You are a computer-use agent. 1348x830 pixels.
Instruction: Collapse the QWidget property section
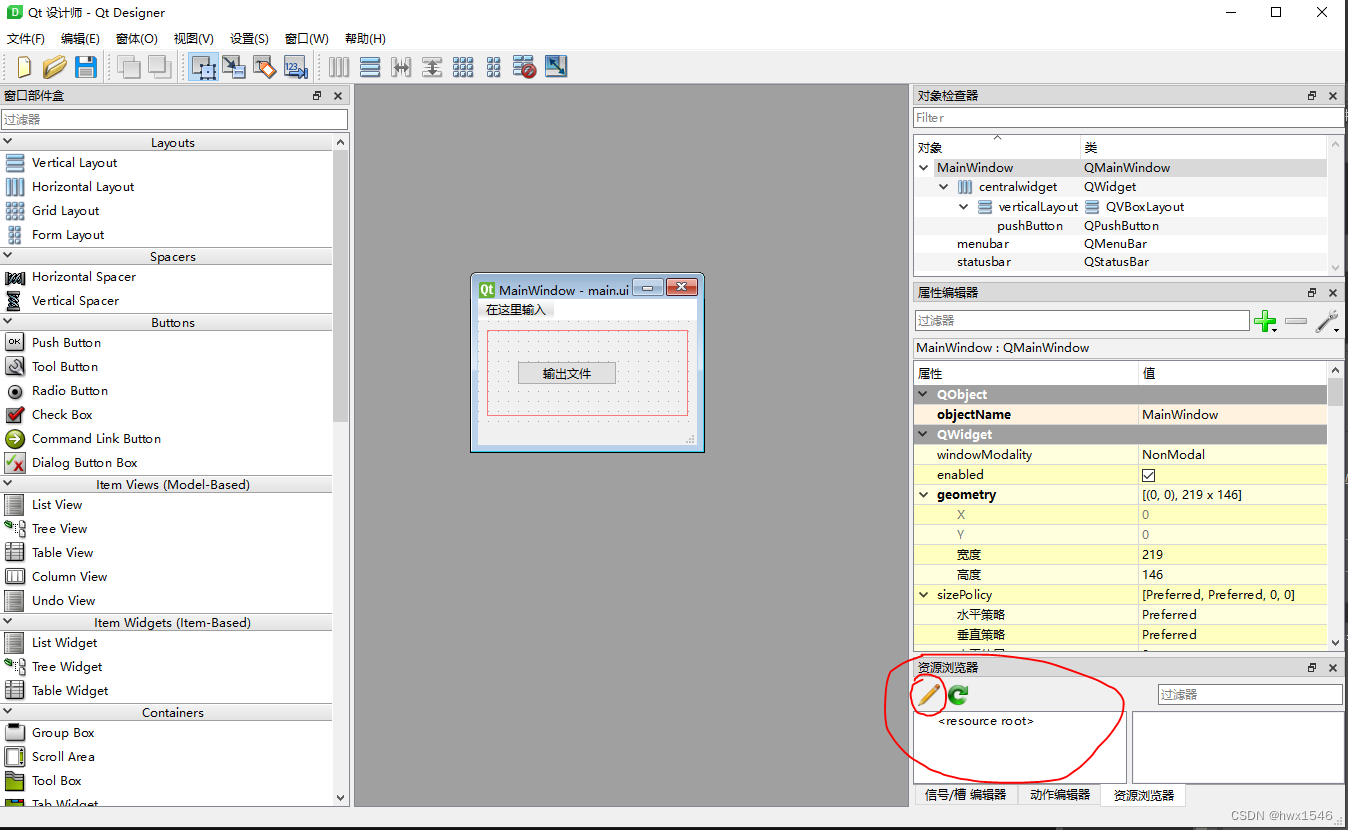pos(923,435)
